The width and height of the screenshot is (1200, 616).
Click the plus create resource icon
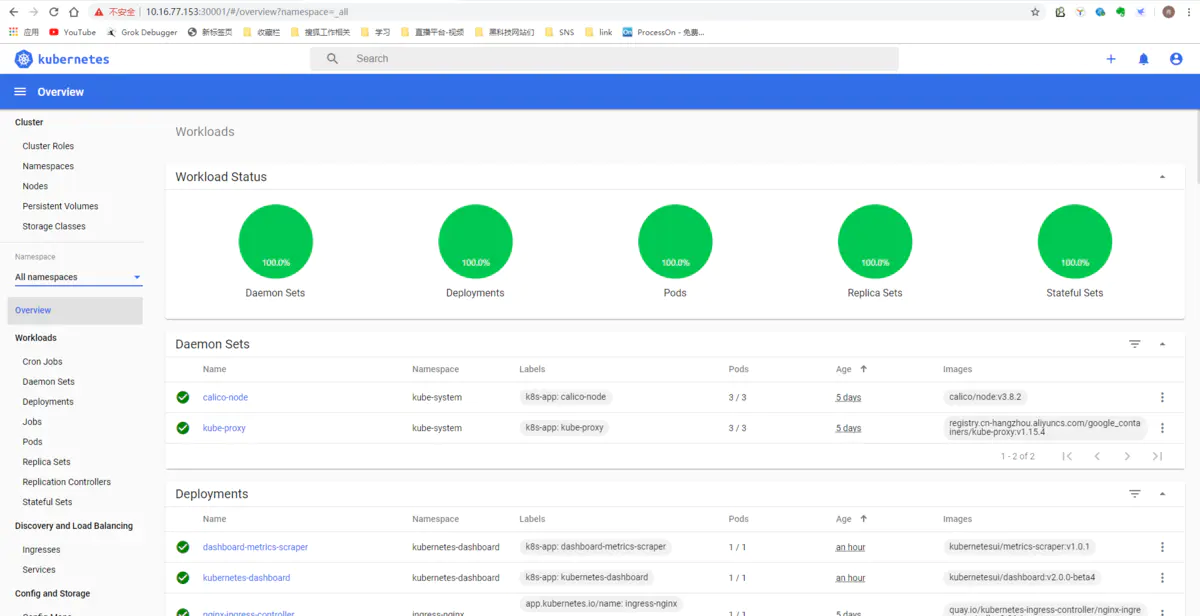(1111, 59)
